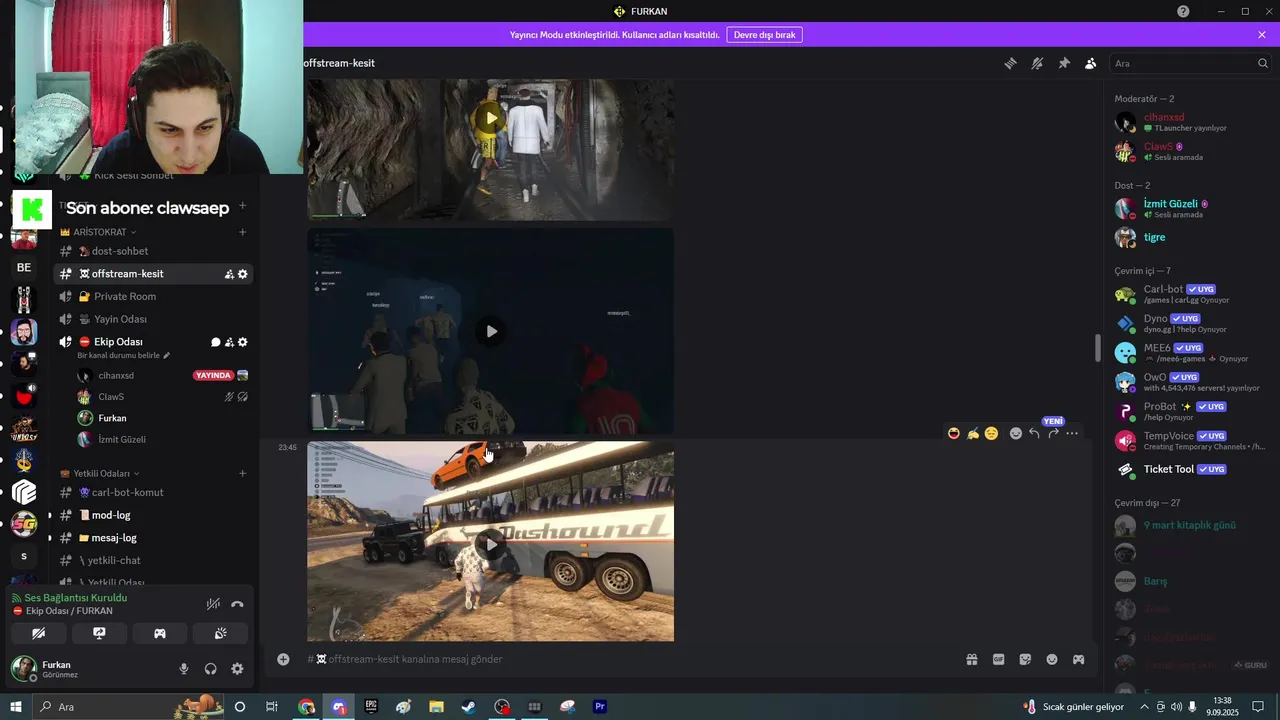Screen dimensions: 1280x720
Task: Play the dark crowd video clip
Action: 490,331
